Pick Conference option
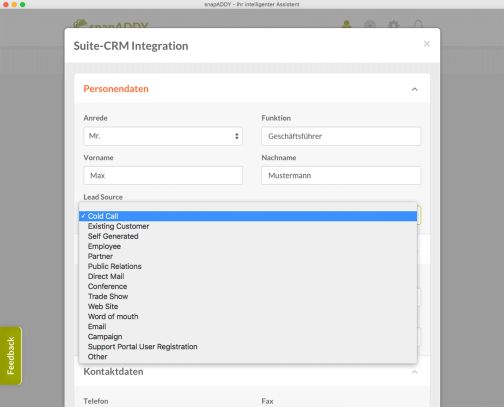The image size is (504, 407). [x=248, y=286]
